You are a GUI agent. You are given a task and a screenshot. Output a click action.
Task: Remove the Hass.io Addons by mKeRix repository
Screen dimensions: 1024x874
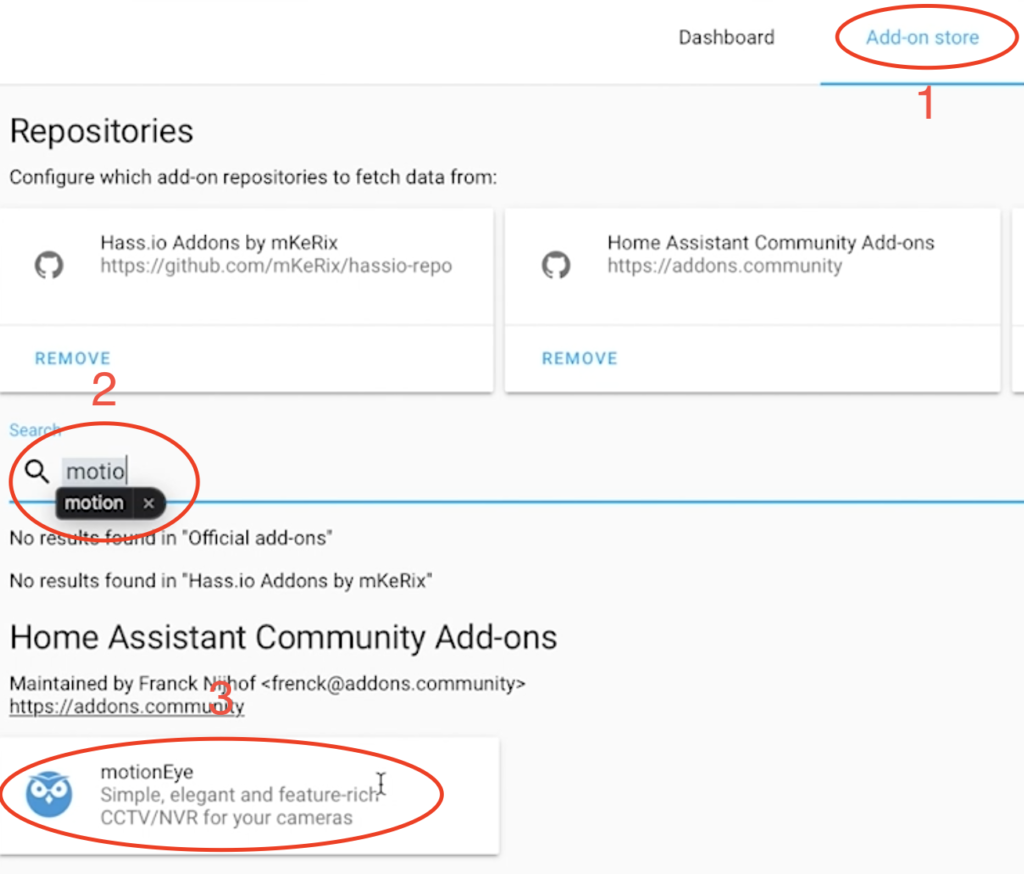pyautogui.click(x=72, y=358)
